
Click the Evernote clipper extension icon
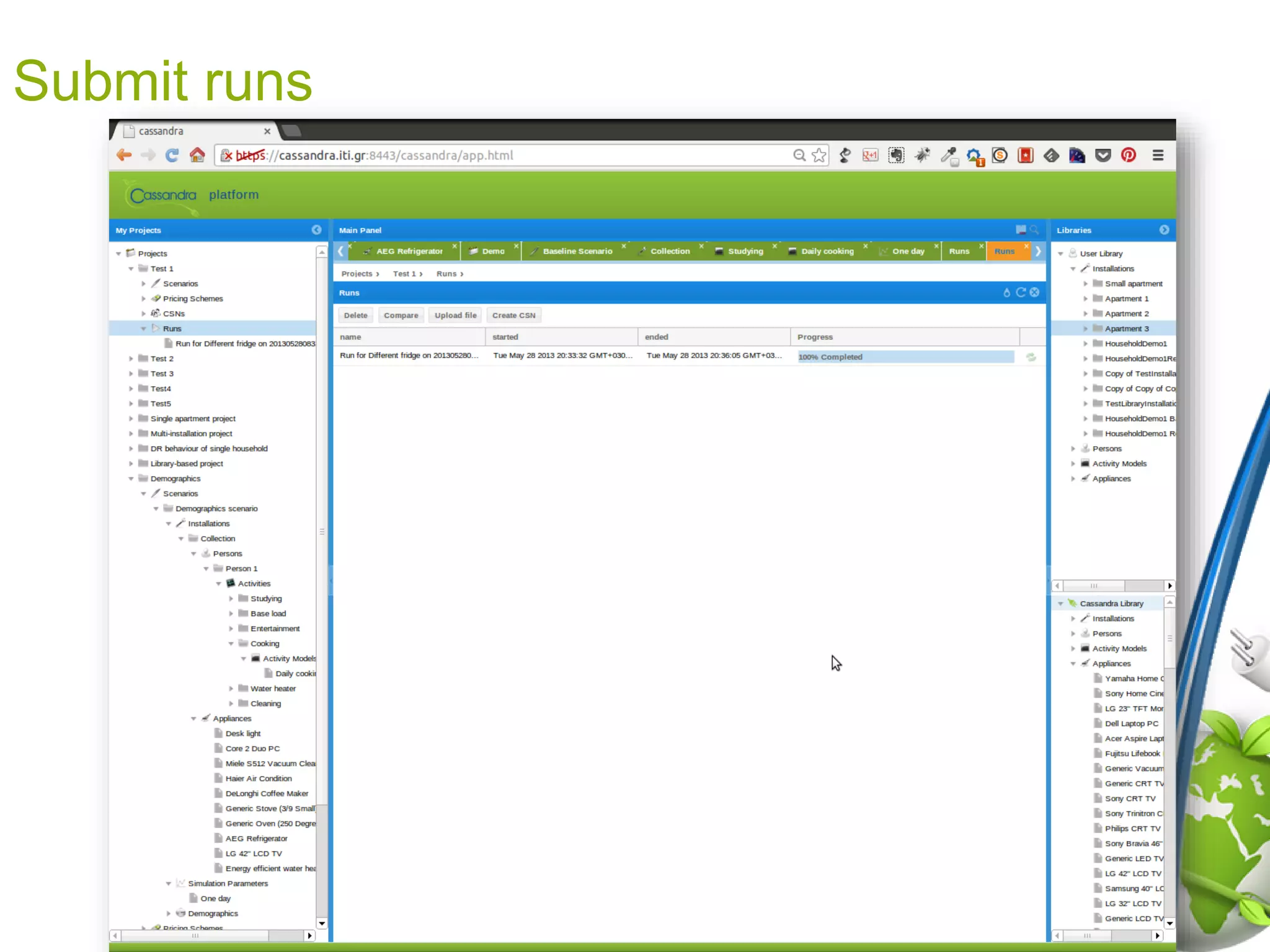tap(896, 156)
